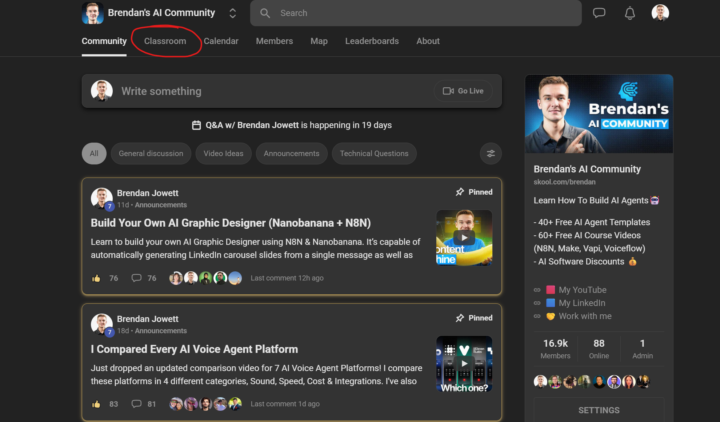Open the Members tab
This screenshot has width=720, height=422.
pos(274,41)
